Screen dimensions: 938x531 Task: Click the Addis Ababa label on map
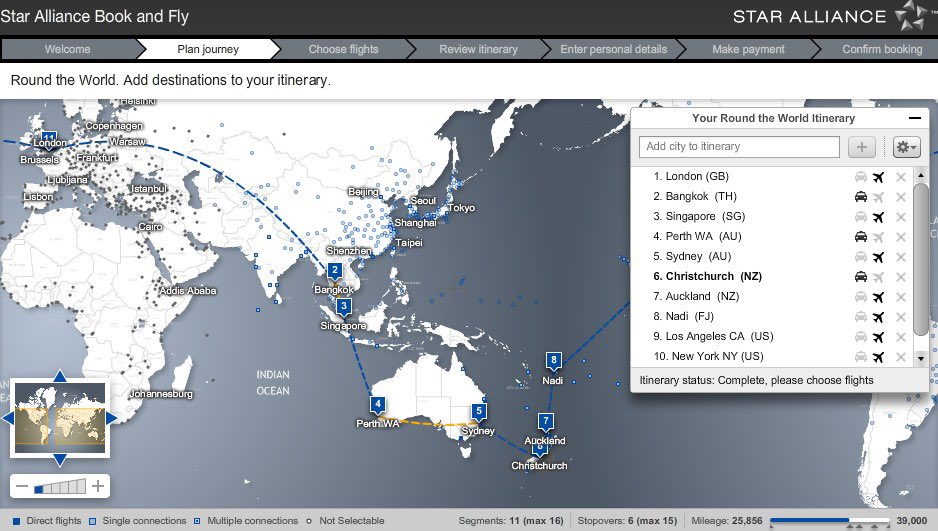(188, 291)
